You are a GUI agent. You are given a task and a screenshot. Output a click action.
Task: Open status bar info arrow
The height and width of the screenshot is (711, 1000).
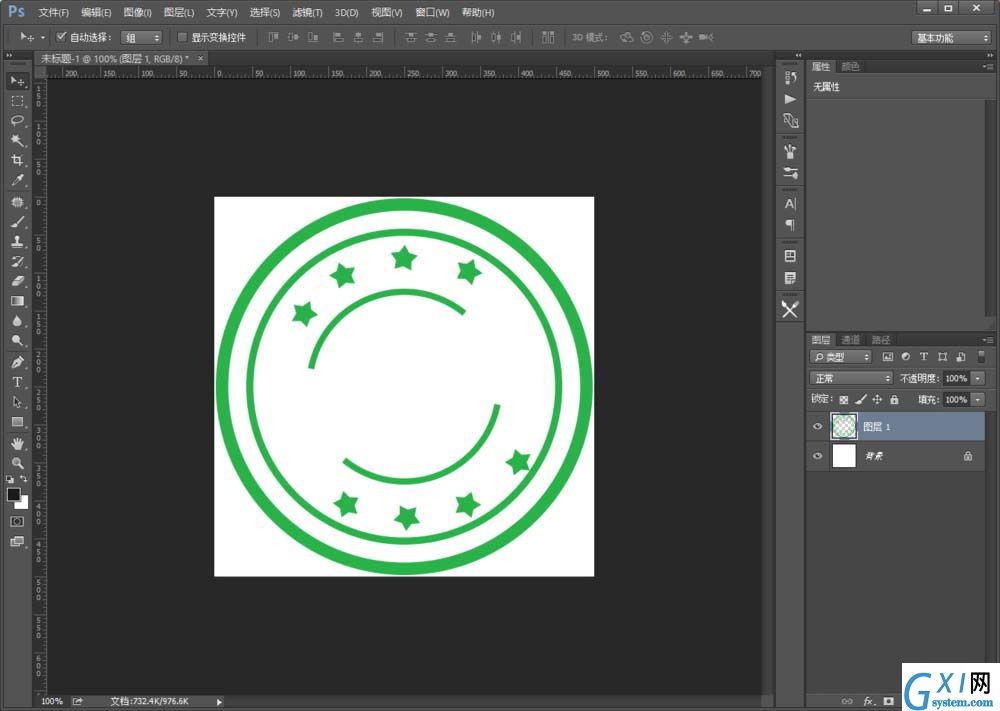pyautogui.click(x=219, y=701)
